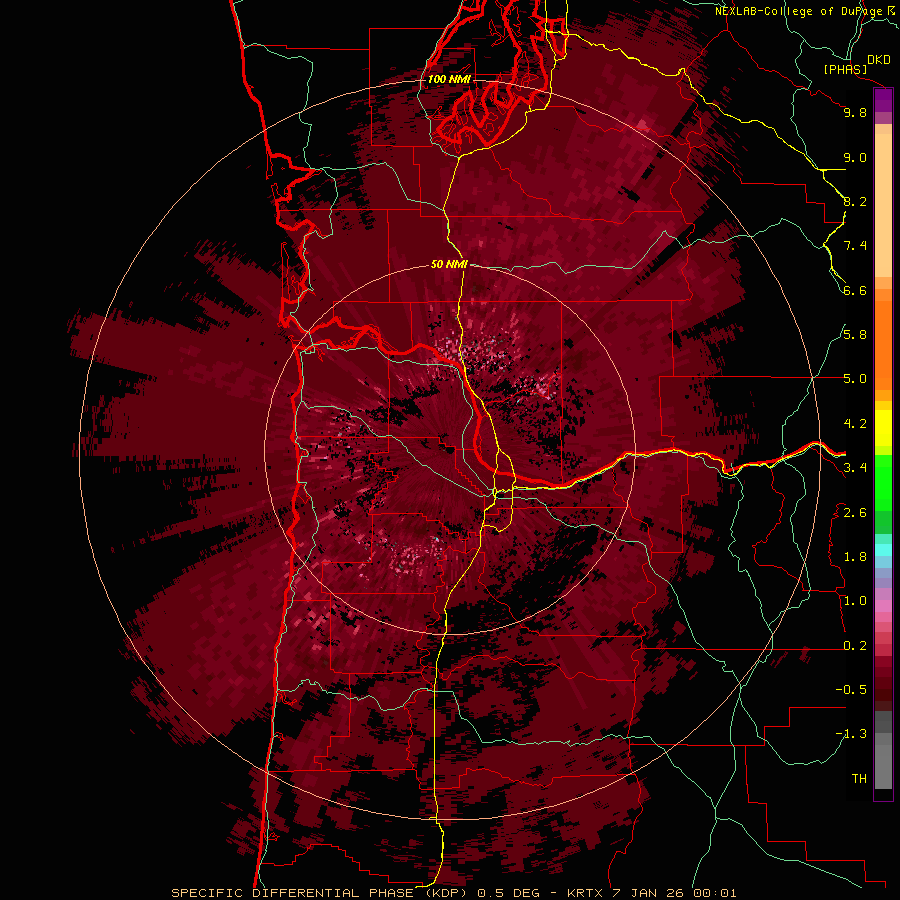This screenshot has height=900, width=900.
Task: Pick the purple swatch at color bar top
Action: point(883,100)
